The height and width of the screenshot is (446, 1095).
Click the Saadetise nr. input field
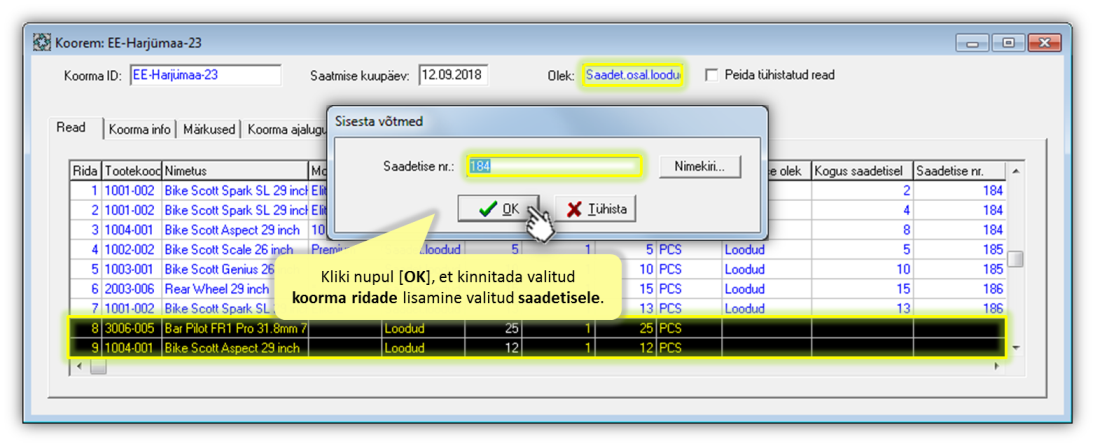[552, 166]
